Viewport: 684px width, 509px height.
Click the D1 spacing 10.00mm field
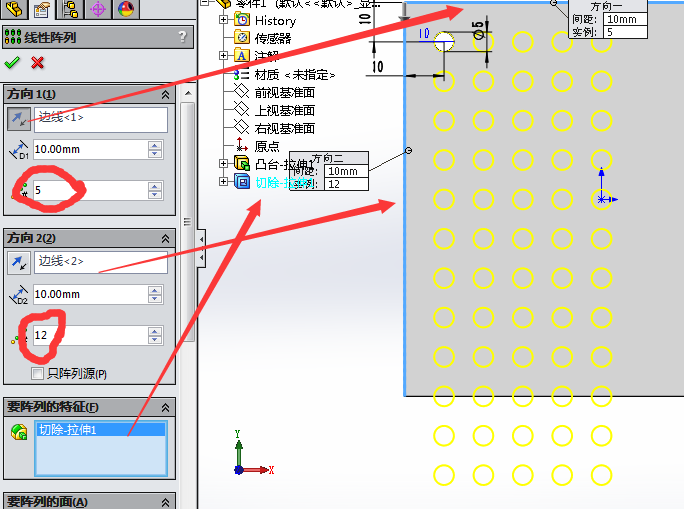pos(91,149)
